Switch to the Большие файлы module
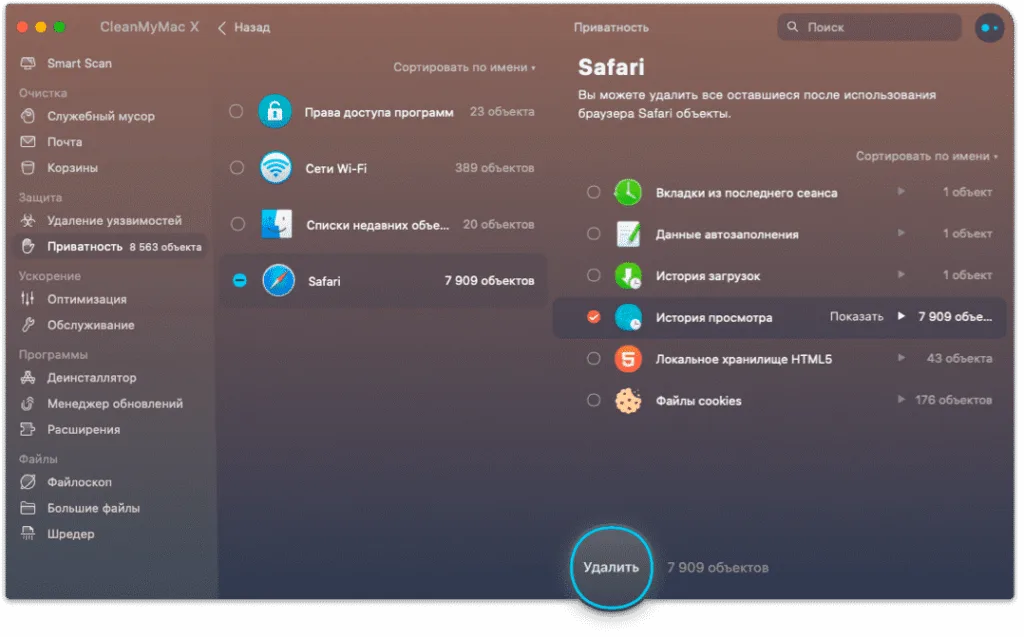 coord(93,508)
